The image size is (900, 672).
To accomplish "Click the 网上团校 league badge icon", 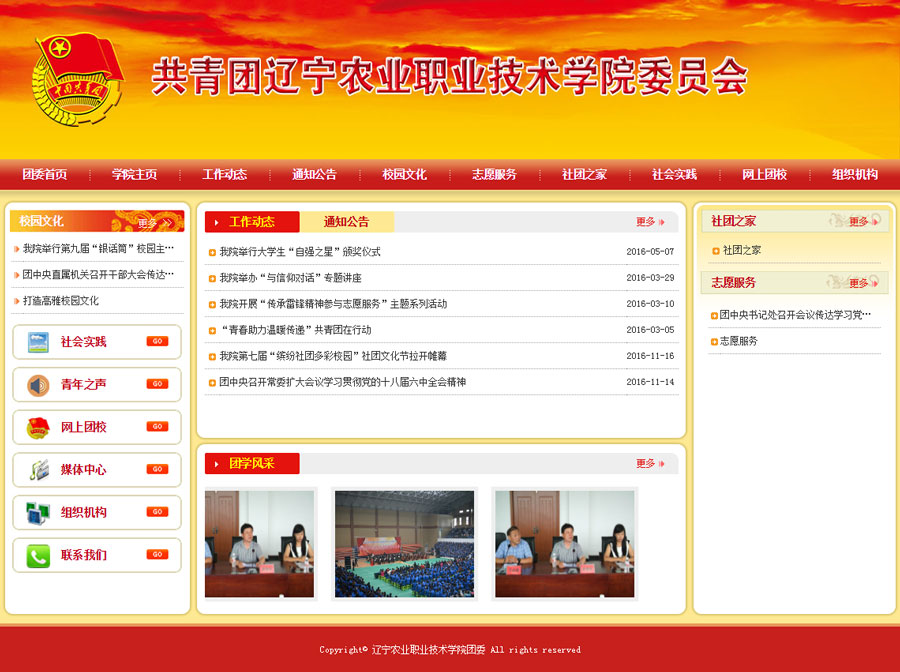I will (x=38, y=428).
